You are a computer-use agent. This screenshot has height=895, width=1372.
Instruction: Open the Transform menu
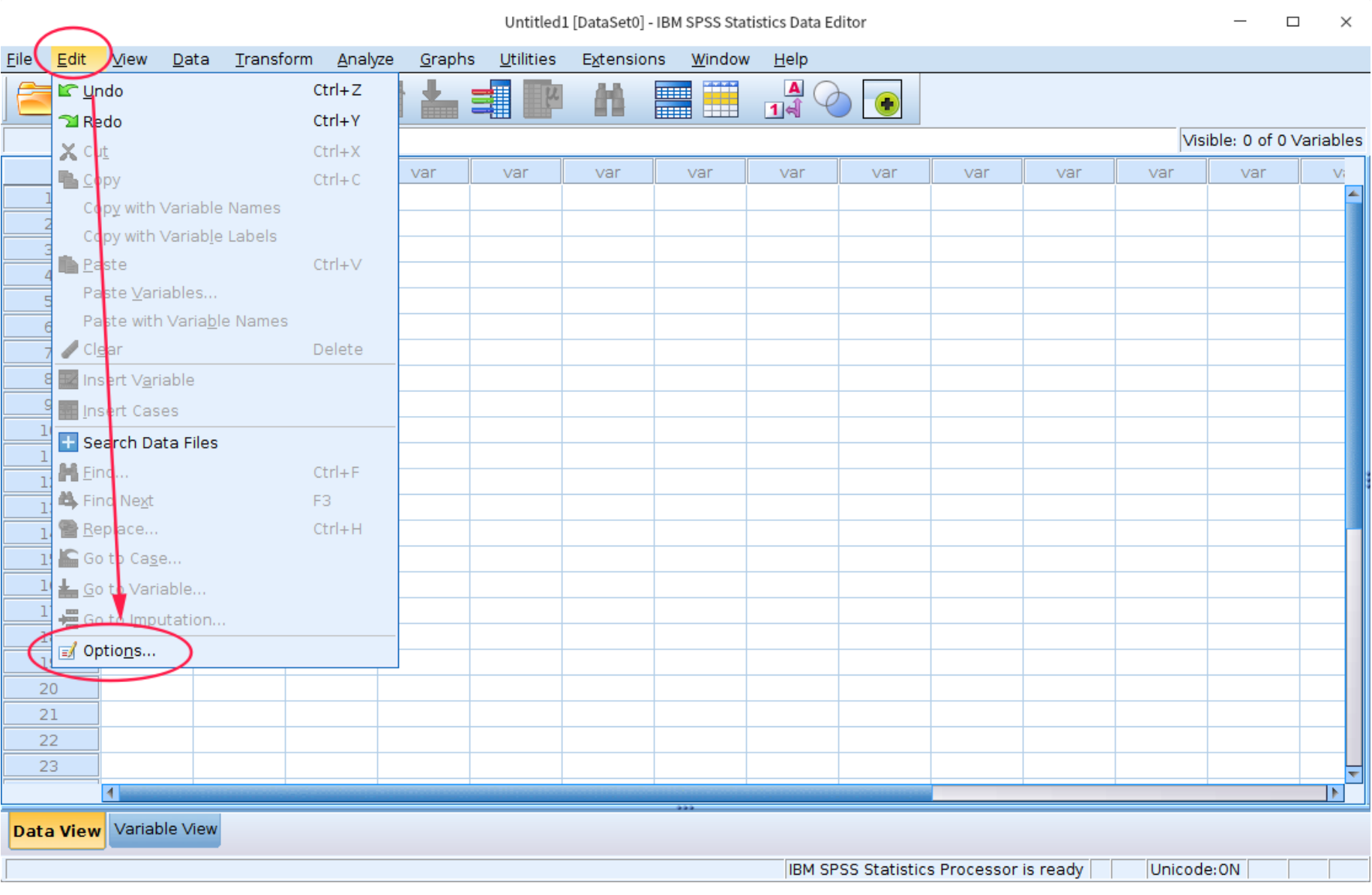(274, 59)
